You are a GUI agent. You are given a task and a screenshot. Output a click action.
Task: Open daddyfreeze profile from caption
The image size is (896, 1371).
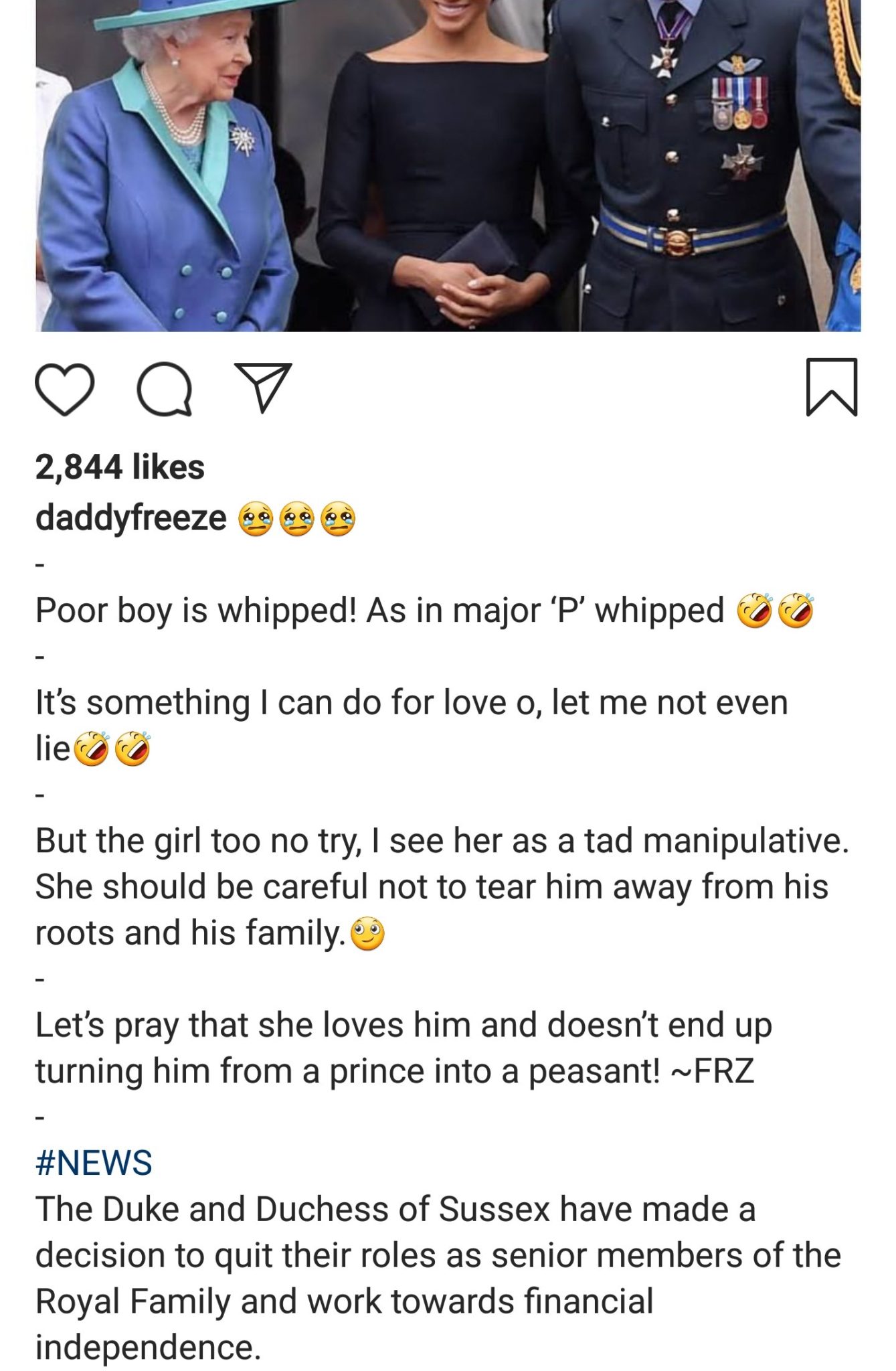[131, 518]
